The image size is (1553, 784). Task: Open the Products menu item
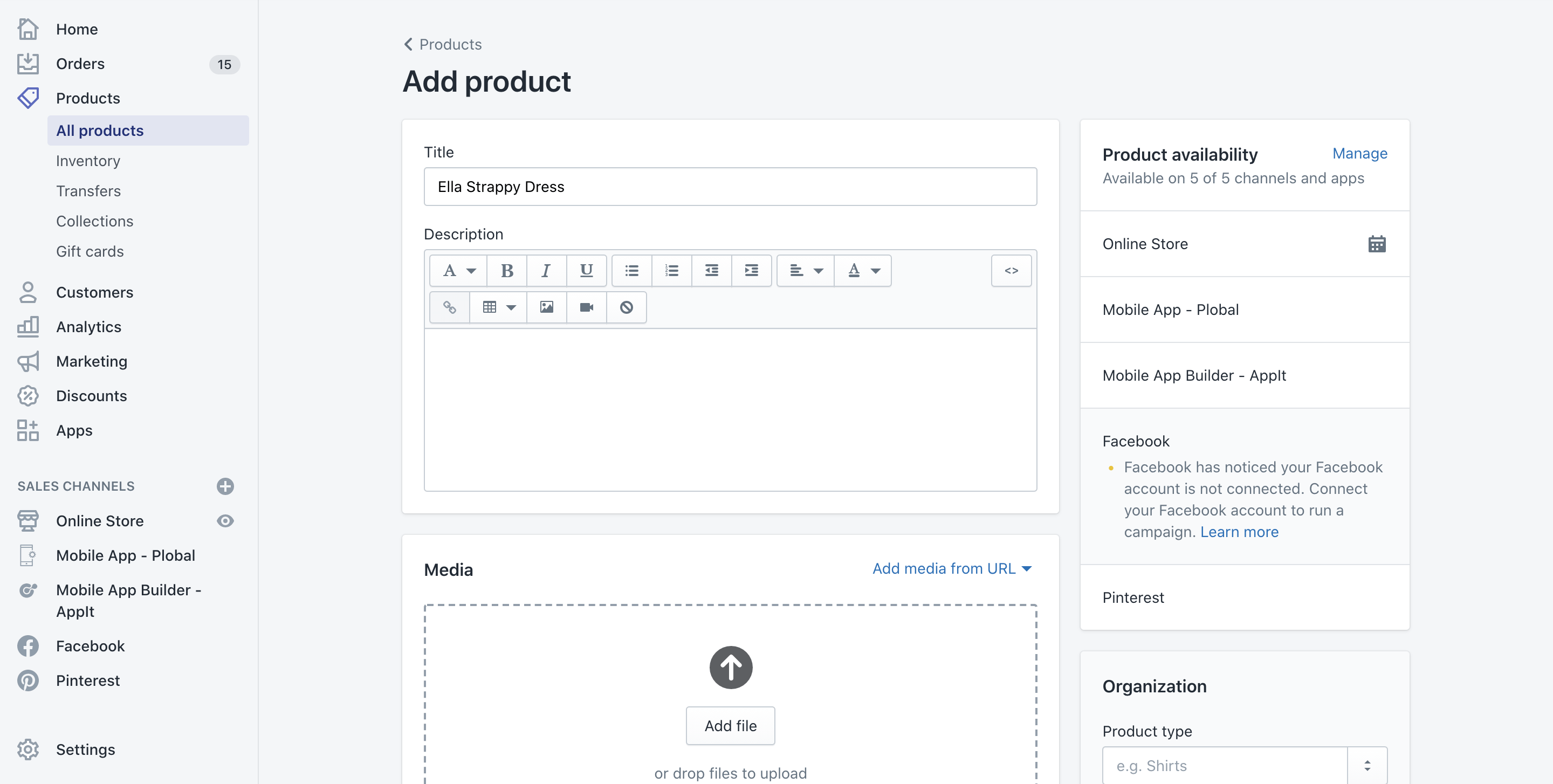tap(88, 97)
